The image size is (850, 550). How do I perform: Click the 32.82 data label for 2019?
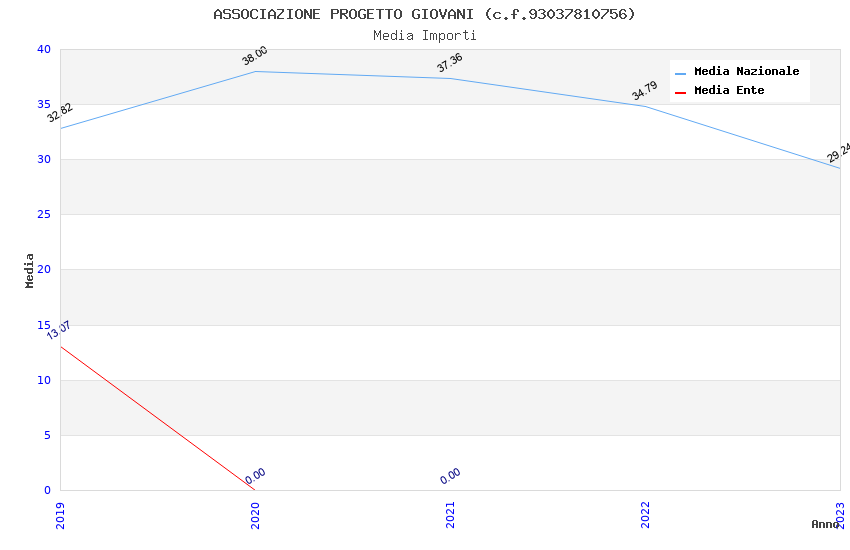60,113
